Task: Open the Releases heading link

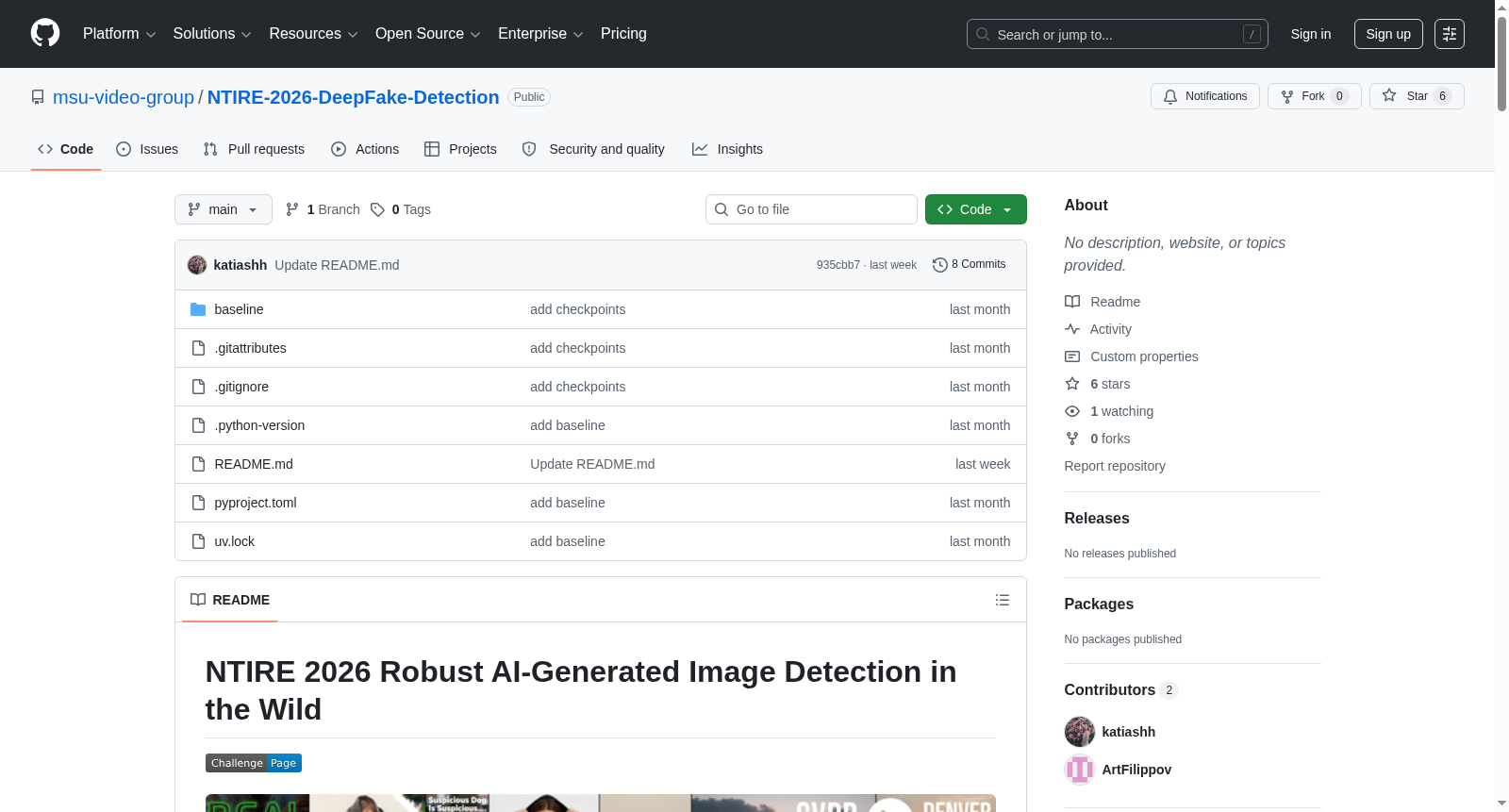Action: 1097,519
